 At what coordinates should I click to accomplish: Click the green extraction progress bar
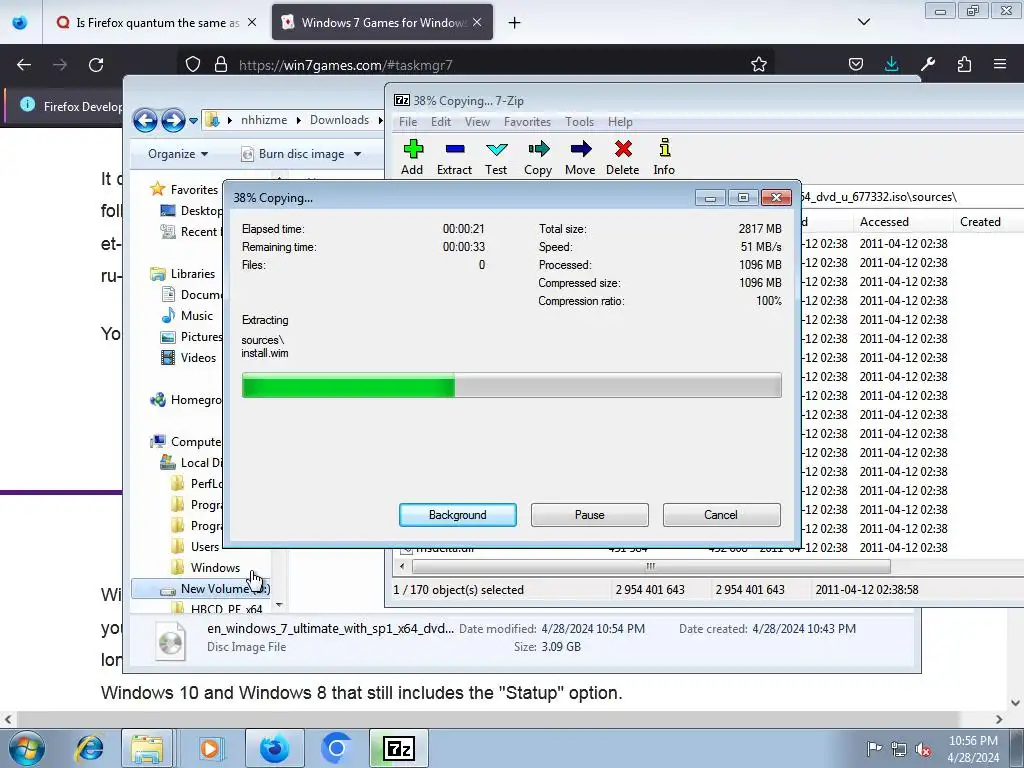pos(511,385)
